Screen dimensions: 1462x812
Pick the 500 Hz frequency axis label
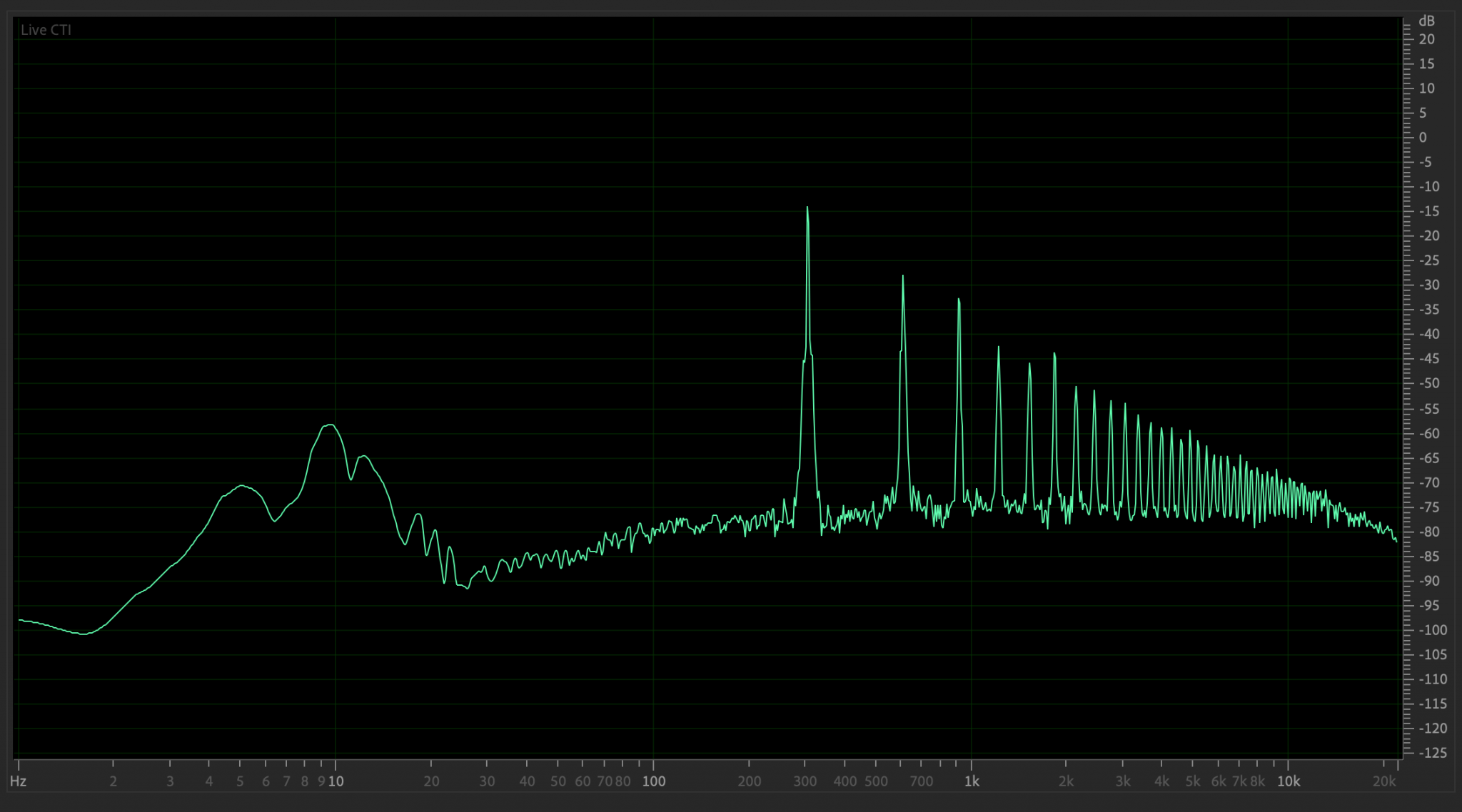877,781
